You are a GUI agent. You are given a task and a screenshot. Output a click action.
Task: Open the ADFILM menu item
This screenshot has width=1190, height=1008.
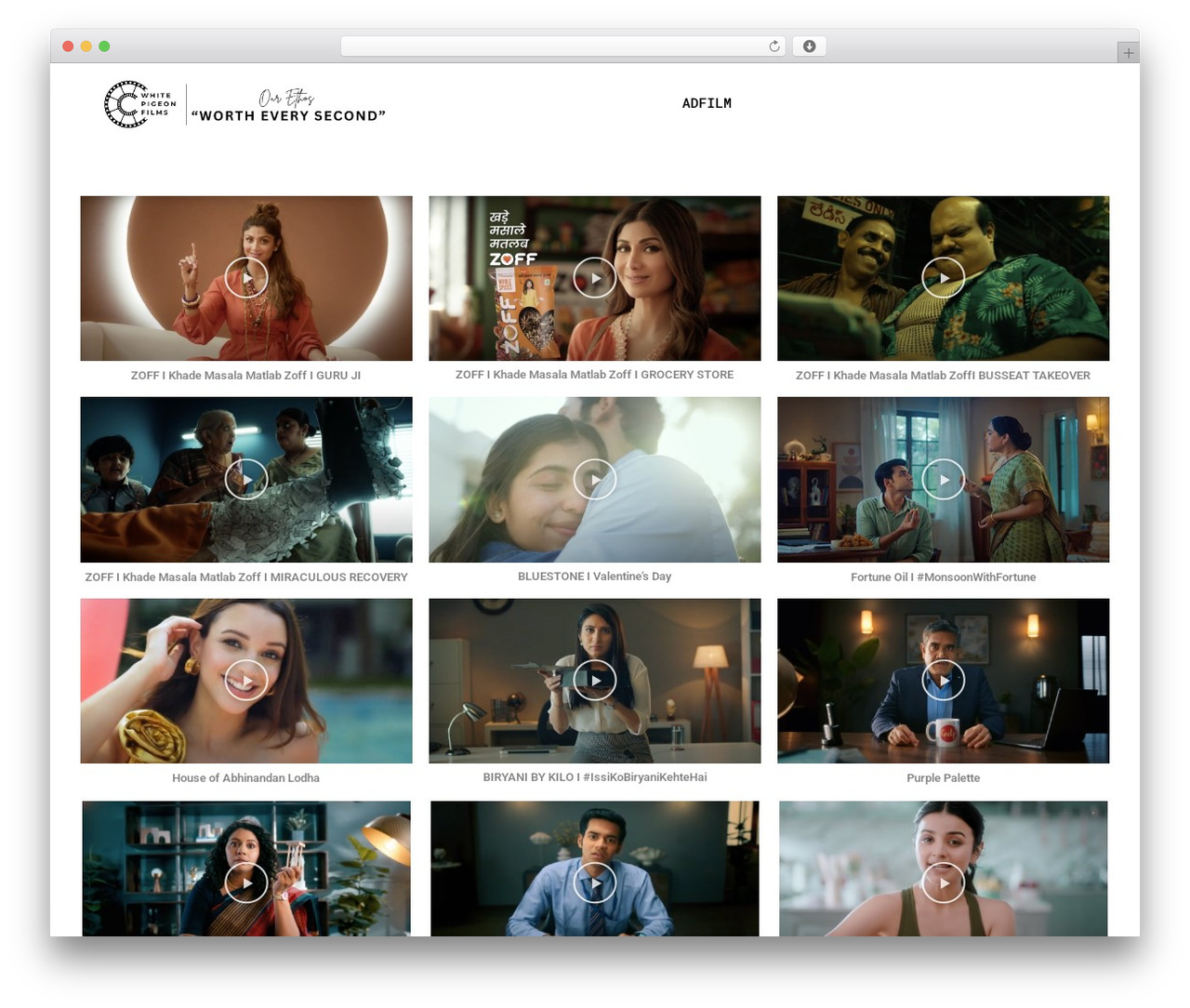[x=707, y=103]
